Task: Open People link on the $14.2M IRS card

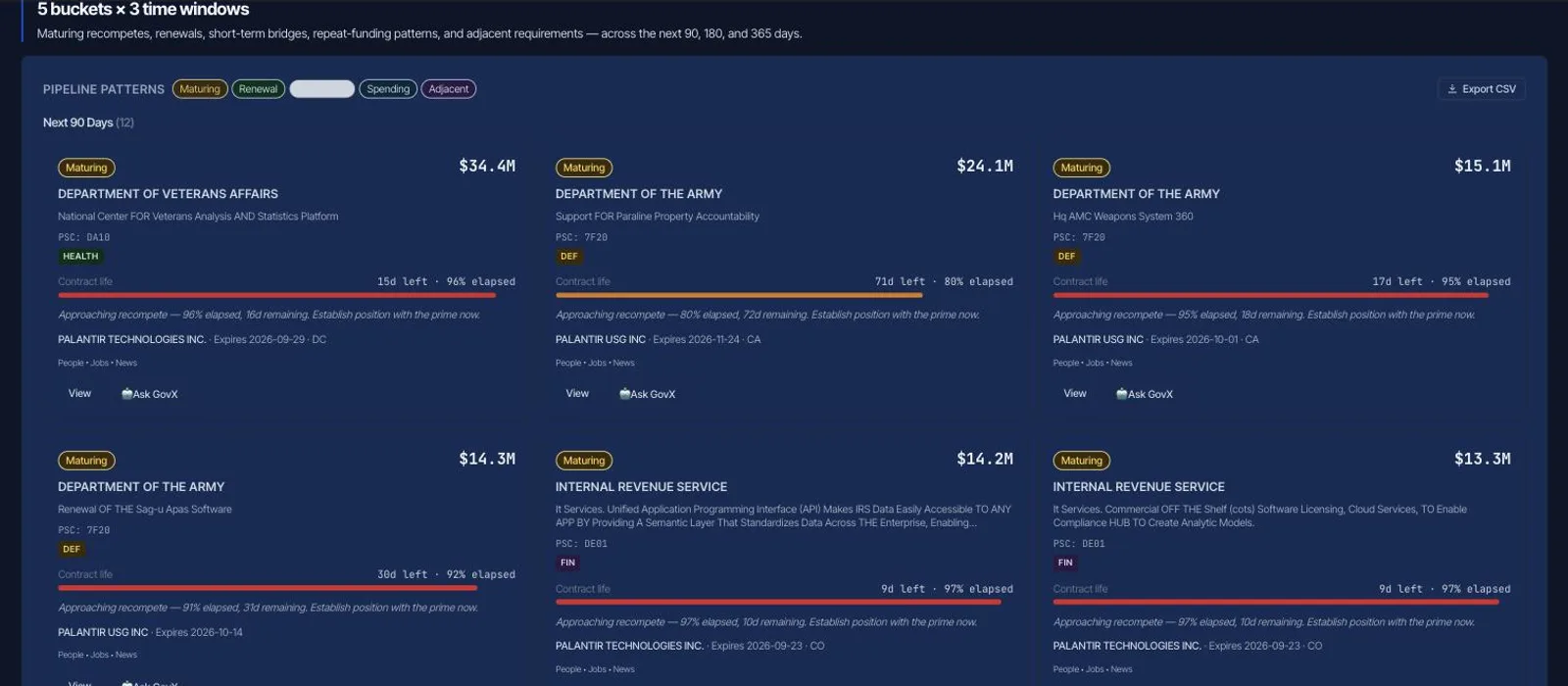Action: 568,669
